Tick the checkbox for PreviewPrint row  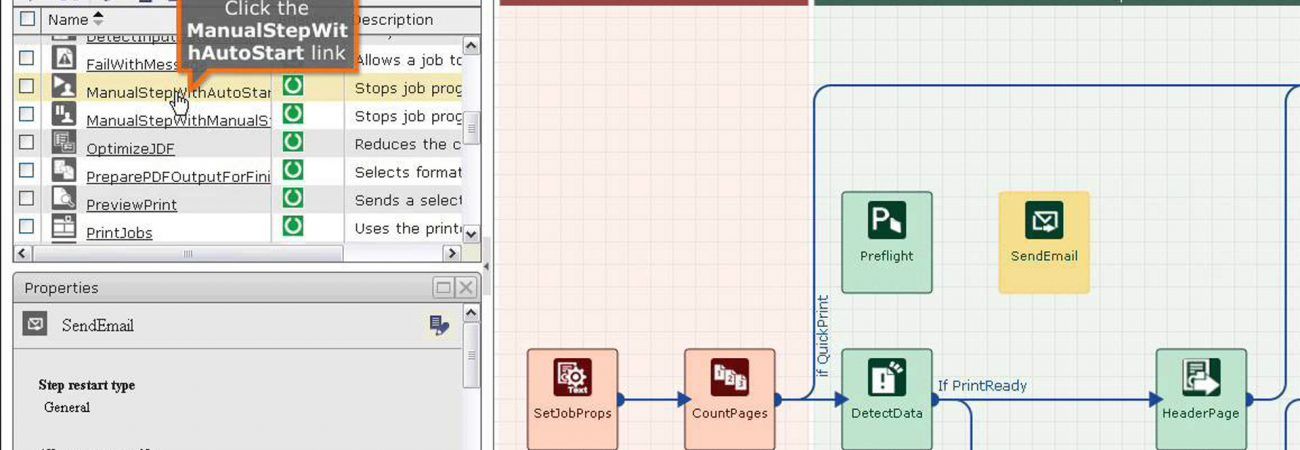point(27,198)
